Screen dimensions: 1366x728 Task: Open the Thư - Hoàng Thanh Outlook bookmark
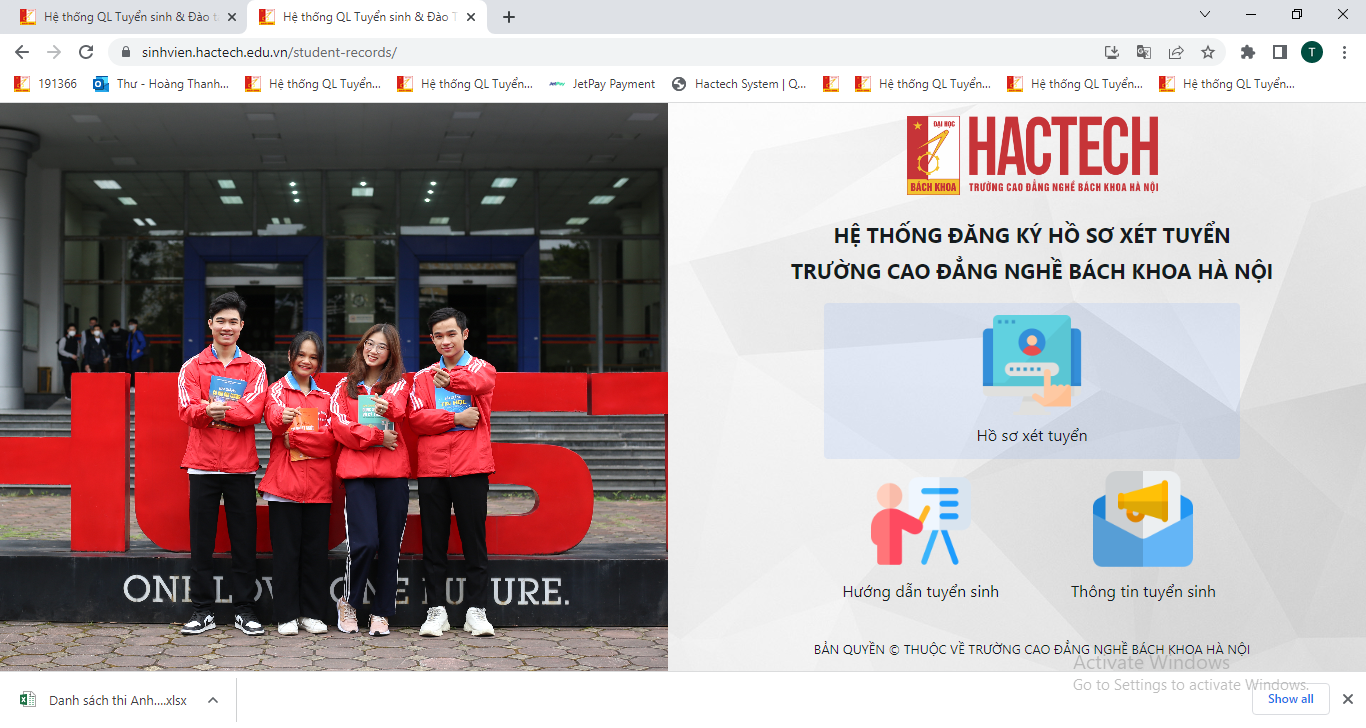click(x=161, y=84)
